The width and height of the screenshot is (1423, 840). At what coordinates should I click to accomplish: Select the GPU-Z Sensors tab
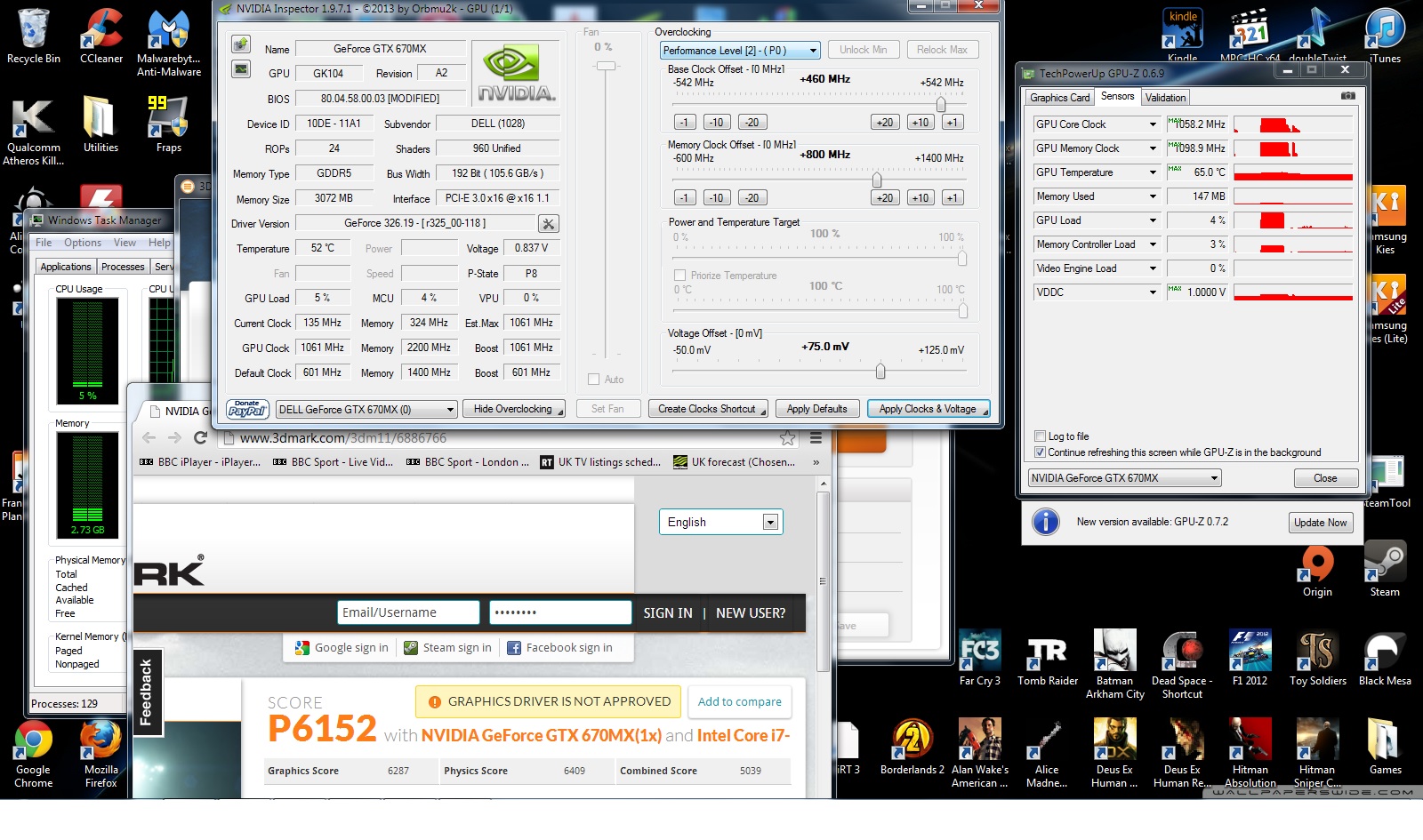click(1117, 96)
